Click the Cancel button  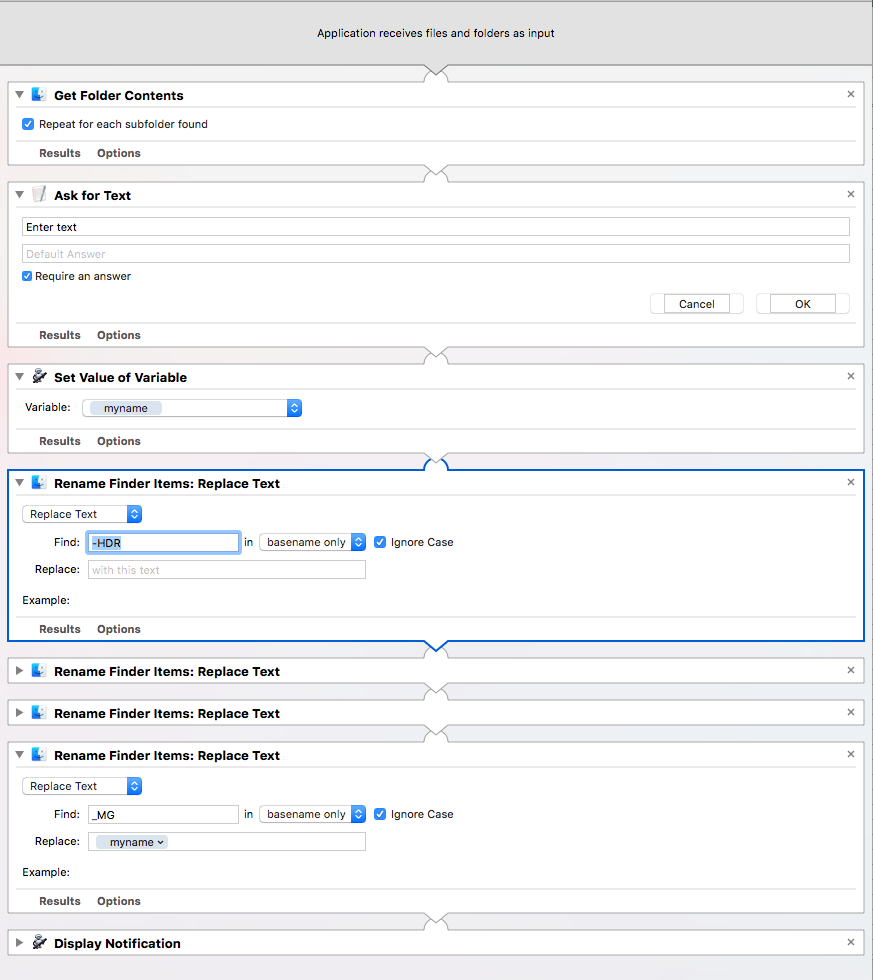click(697, 304)
